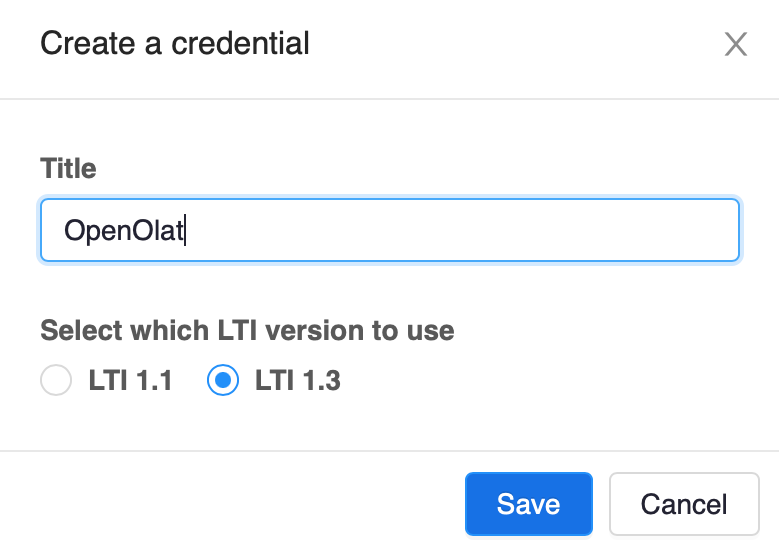Click the filled LTI 1.3 radio circle
The height and width of the screenshot is (546, 779).
pyautogui.click(x=223, y=381)
